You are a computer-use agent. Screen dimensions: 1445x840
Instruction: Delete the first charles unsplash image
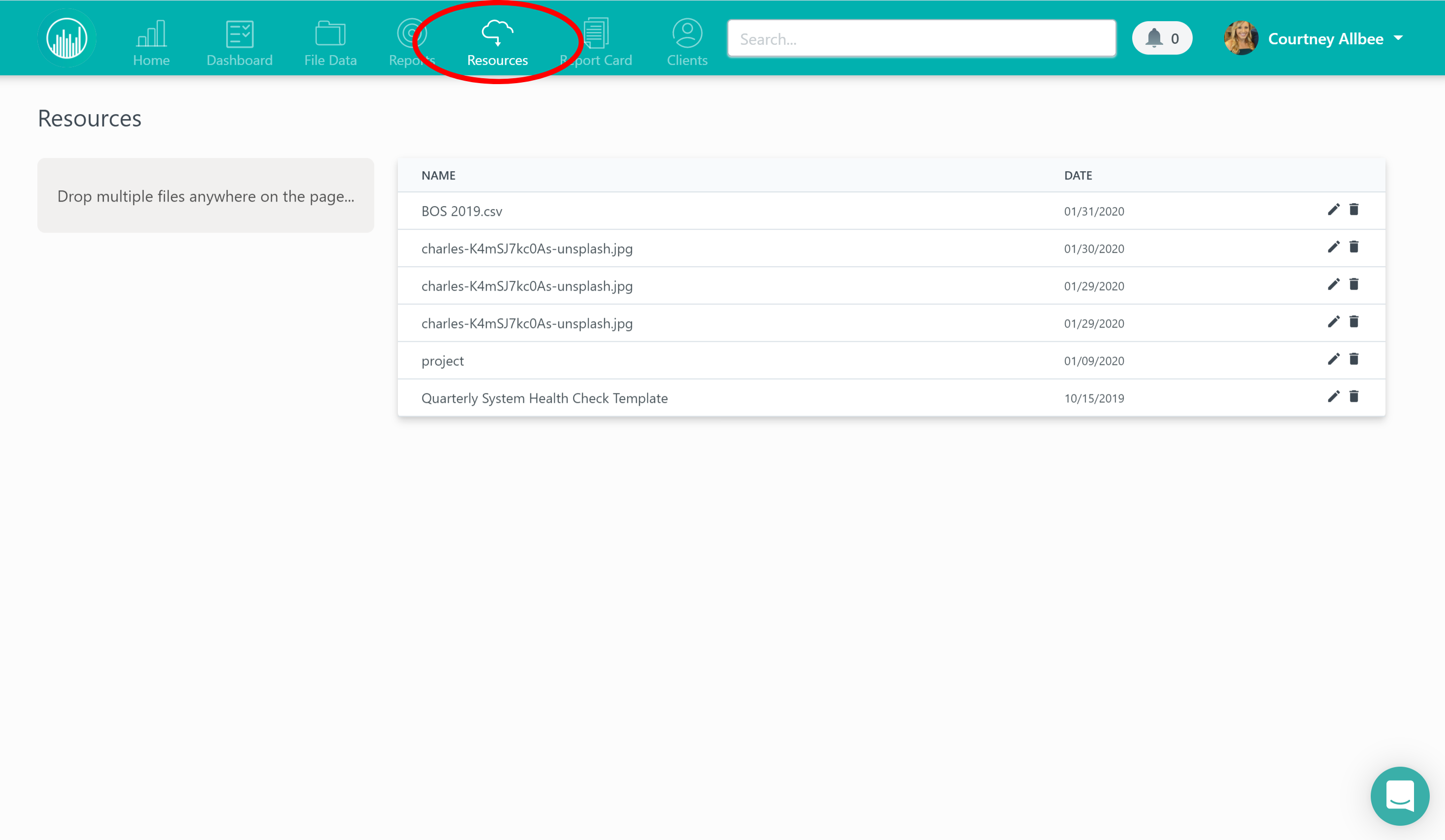(1354, 247)
